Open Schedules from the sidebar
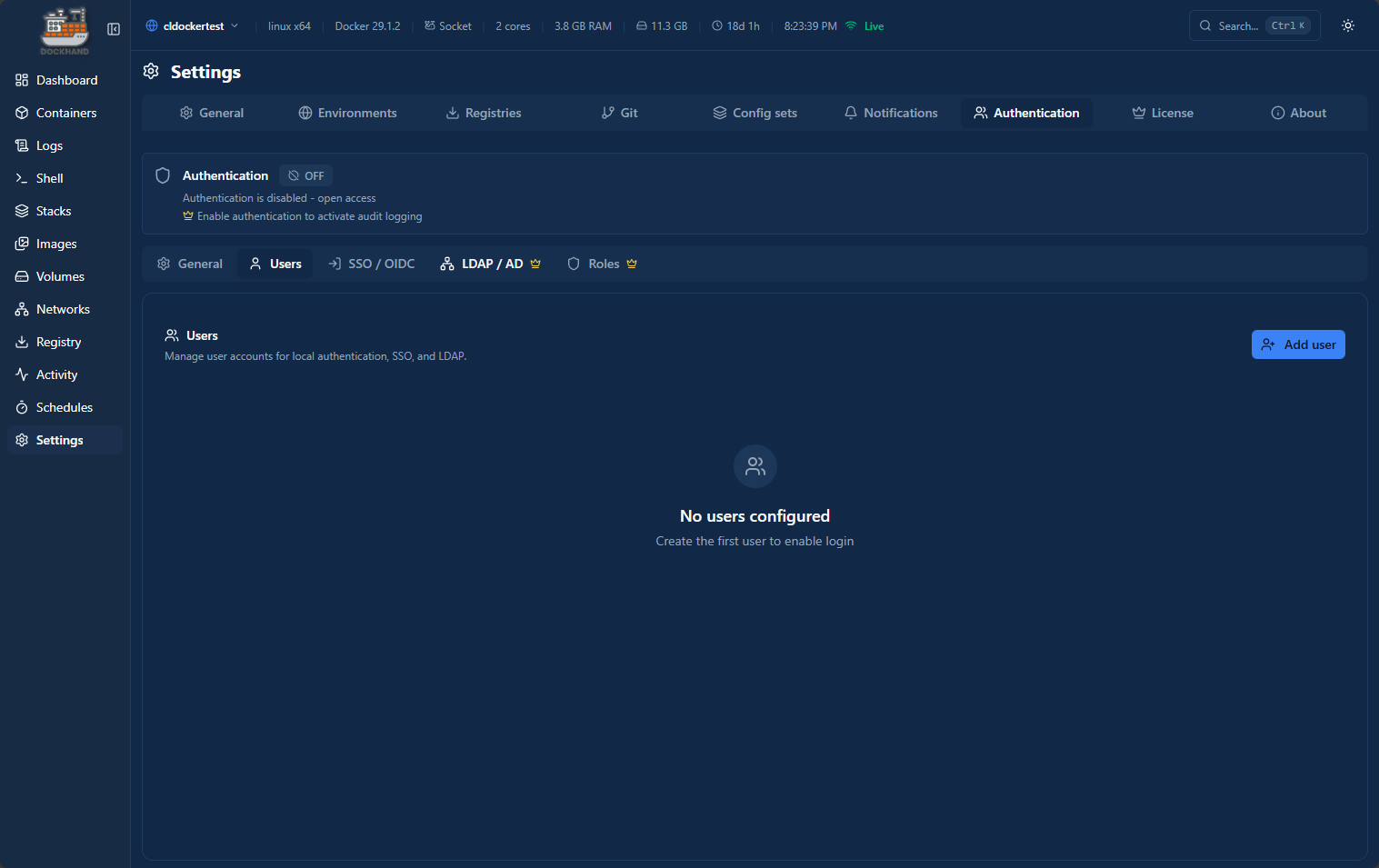The height and width of the screenshot is (868, 1379). pos(65,406)
